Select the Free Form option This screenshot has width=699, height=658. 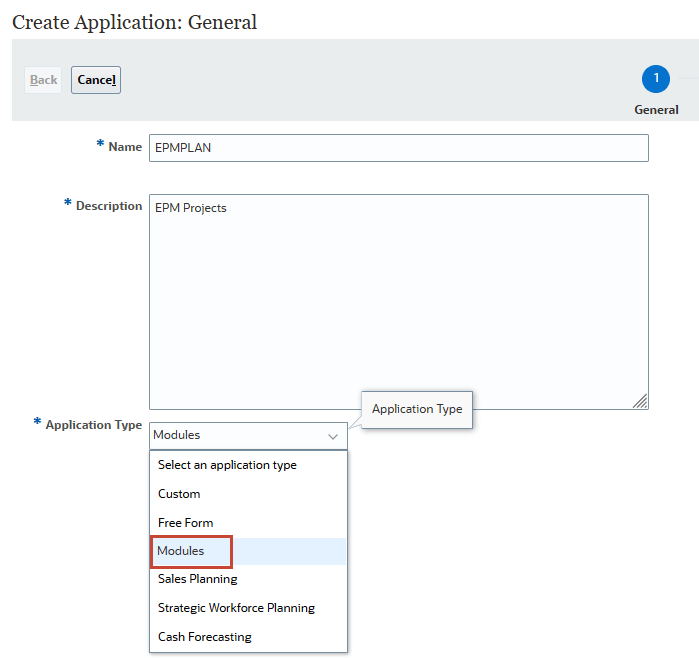pos(248,522)
